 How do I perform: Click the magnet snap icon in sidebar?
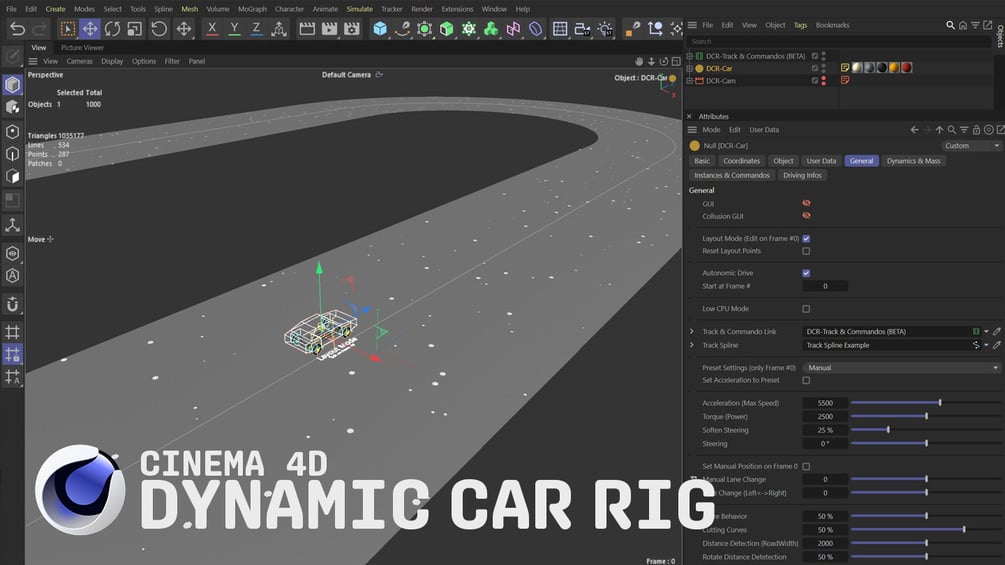tap(12, 304)
